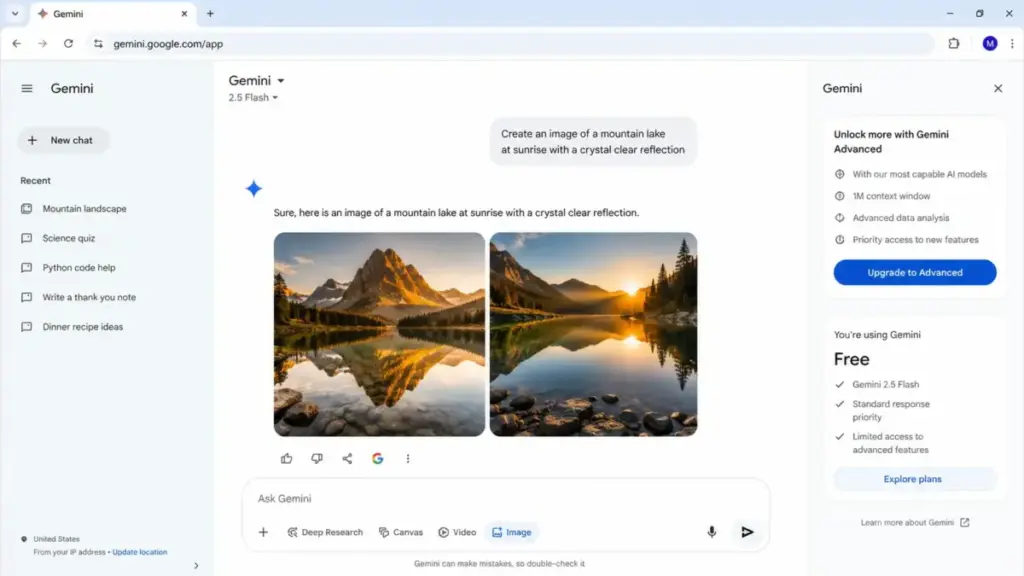
Task: Click the thumbs up good response icon
Action: point(287,458)
